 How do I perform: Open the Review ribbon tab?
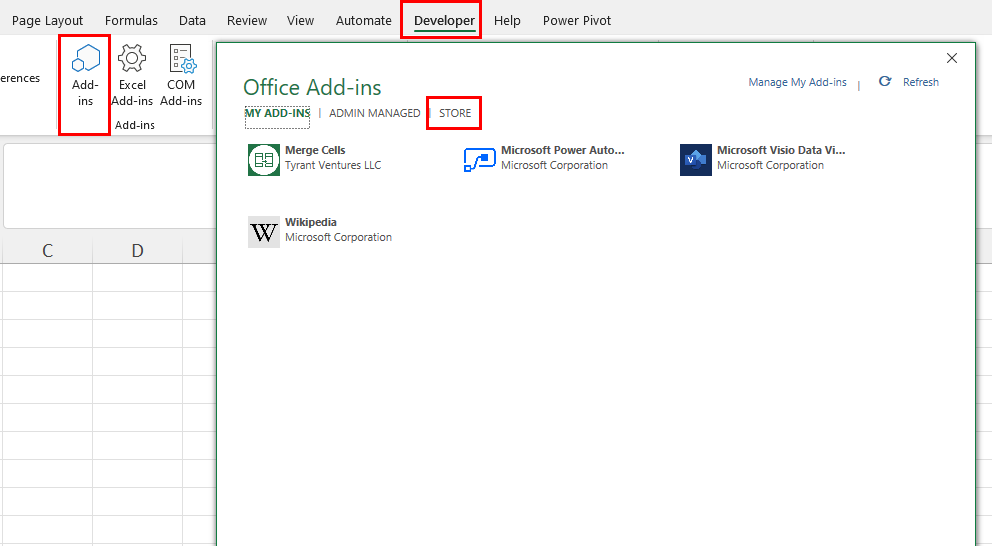247,20
